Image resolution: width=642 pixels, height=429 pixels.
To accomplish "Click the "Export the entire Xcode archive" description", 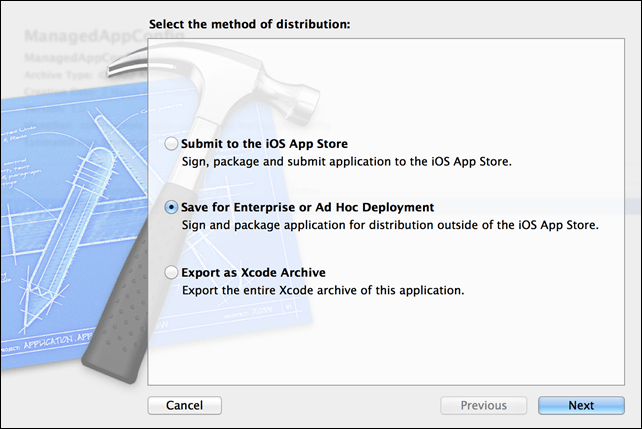I will click(322, 290).
